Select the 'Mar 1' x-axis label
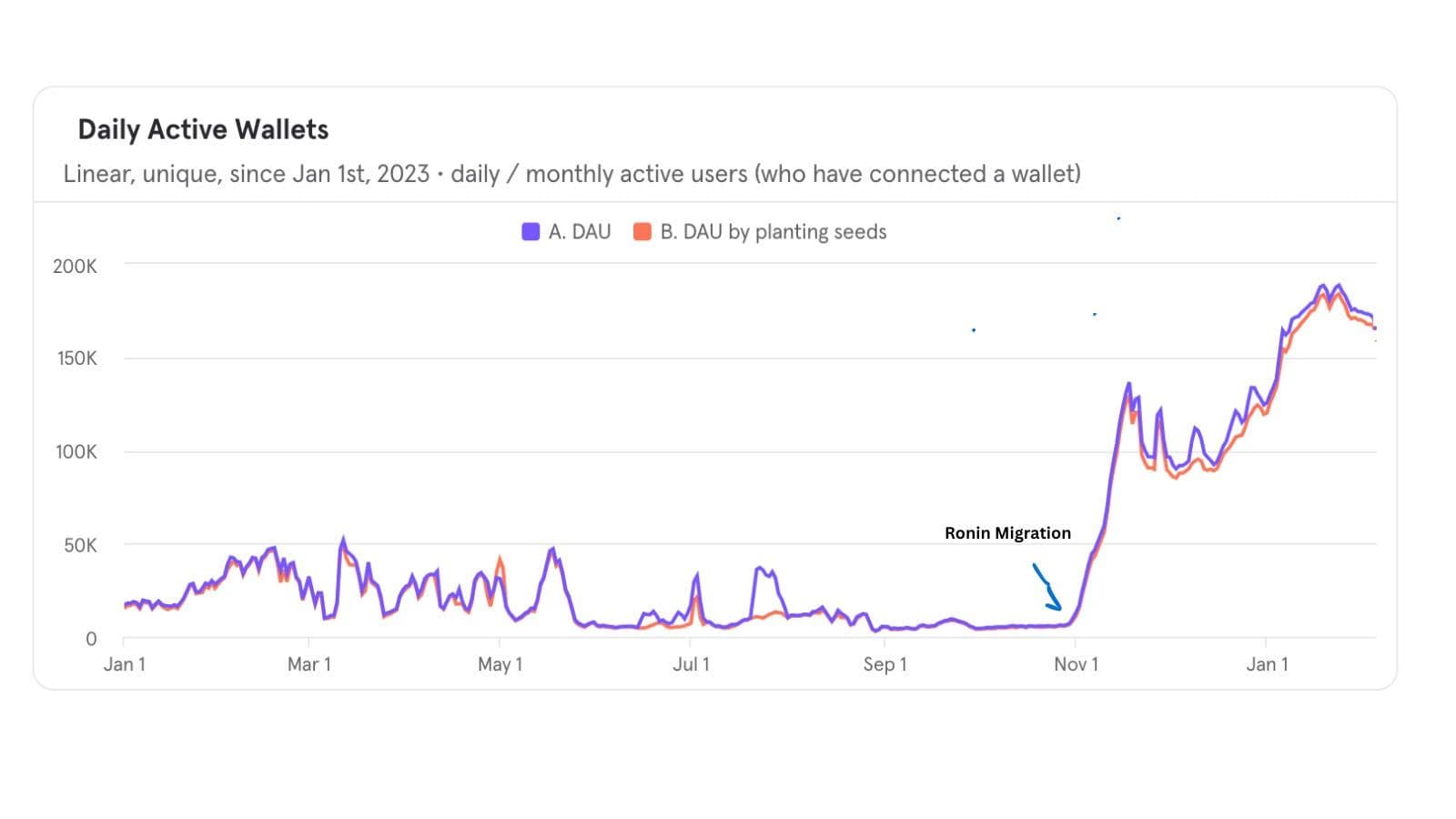Viewport: 1456px width, 819px height. pos(309,664)
